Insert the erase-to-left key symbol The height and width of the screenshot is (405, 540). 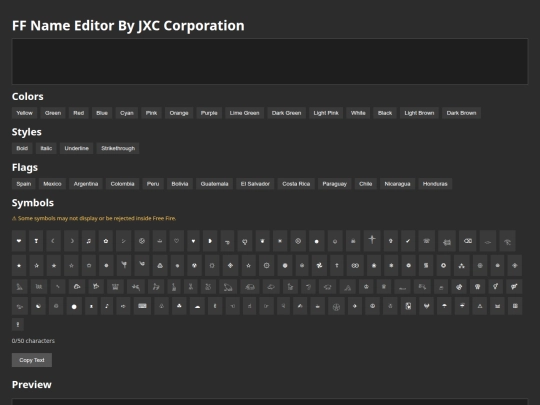[x=468, y=241]
